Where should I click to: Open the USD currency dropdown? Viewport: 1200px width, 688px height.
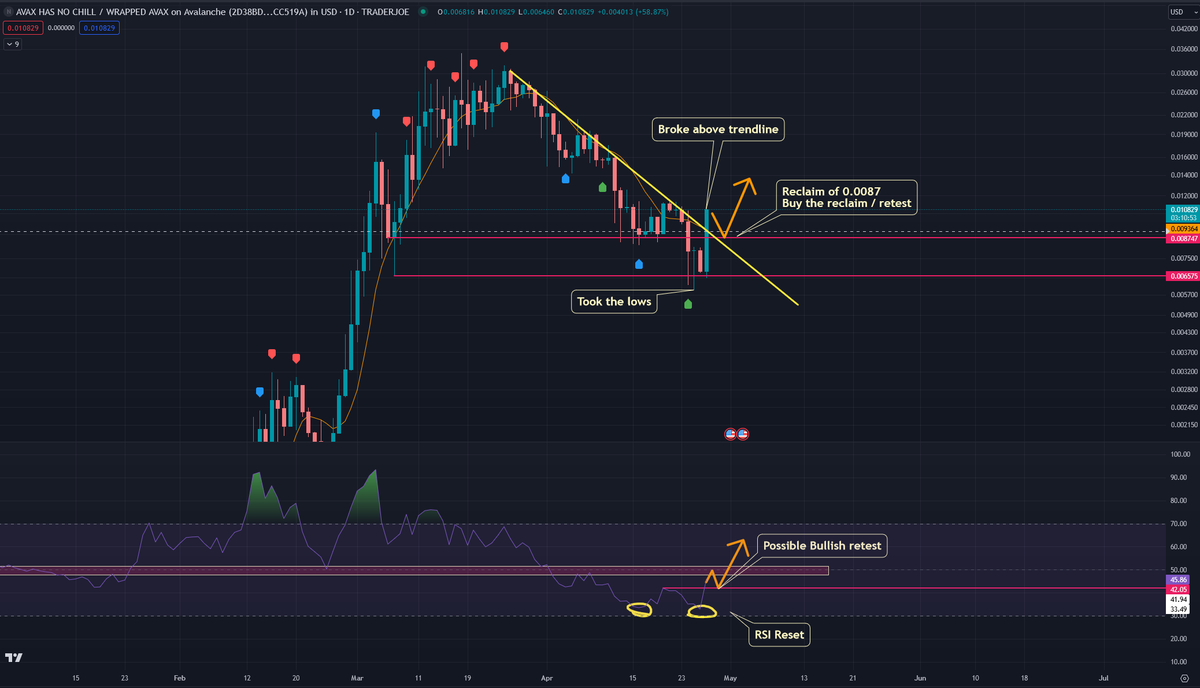point(1177,13)
